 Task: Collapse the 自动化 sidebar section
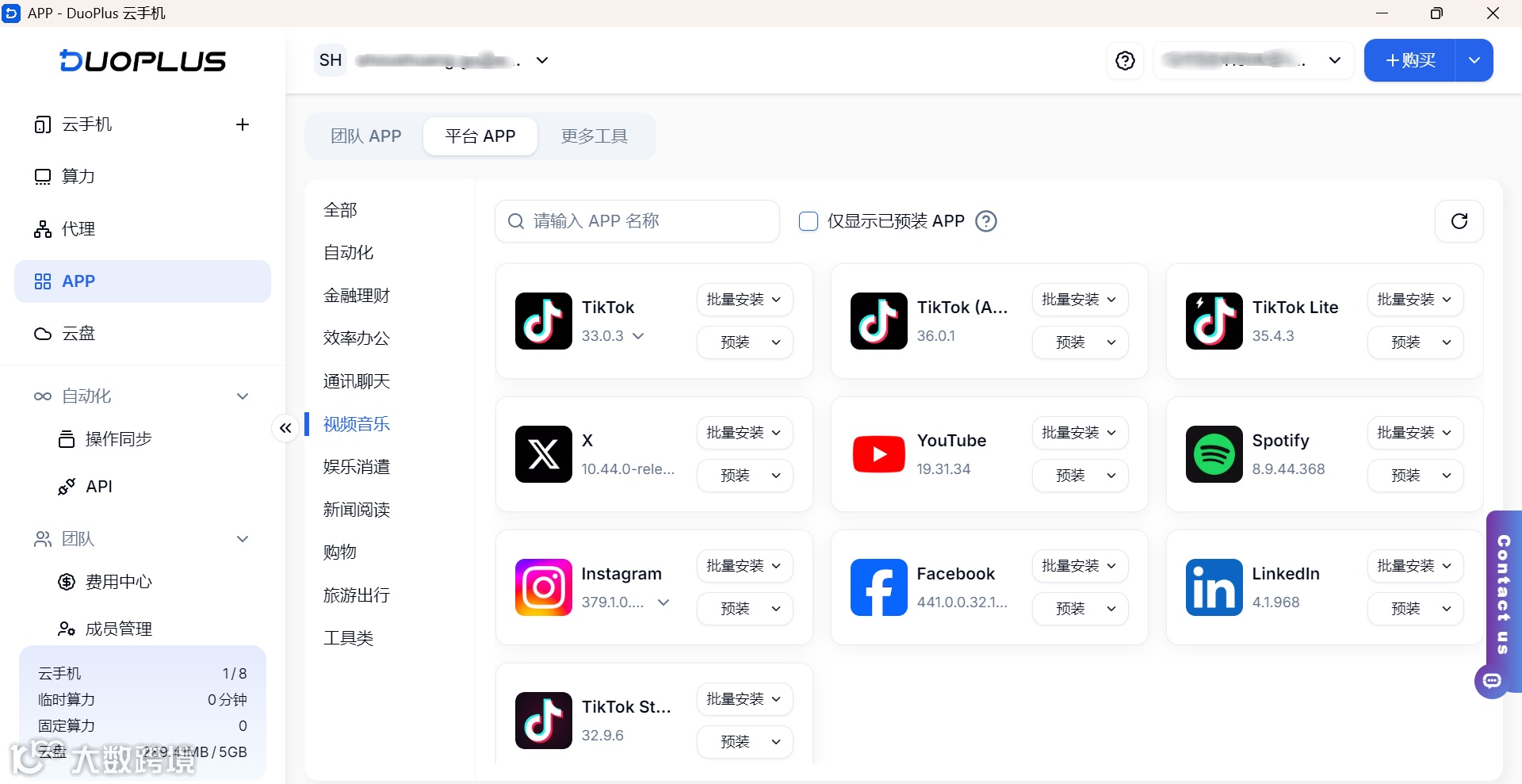pos(243,396)
